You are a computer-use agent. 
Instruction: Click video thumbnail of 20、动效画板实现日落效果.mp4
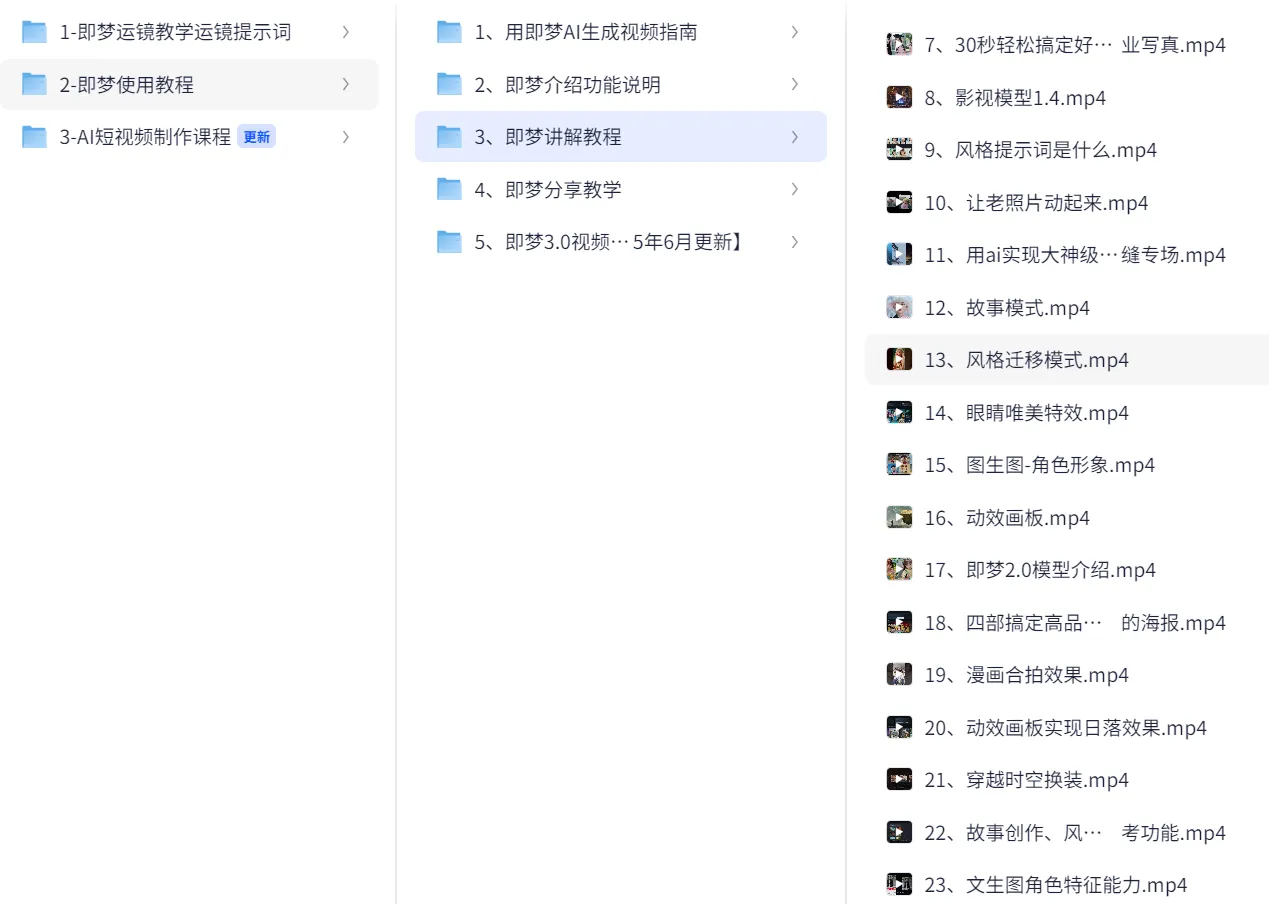899,727
